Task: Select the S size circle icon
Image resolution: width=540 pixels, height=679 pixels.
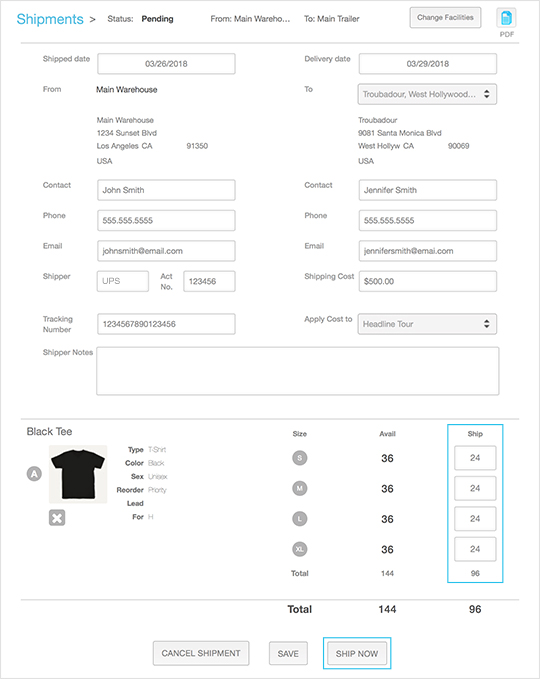Action: click(x=300, y=458)
